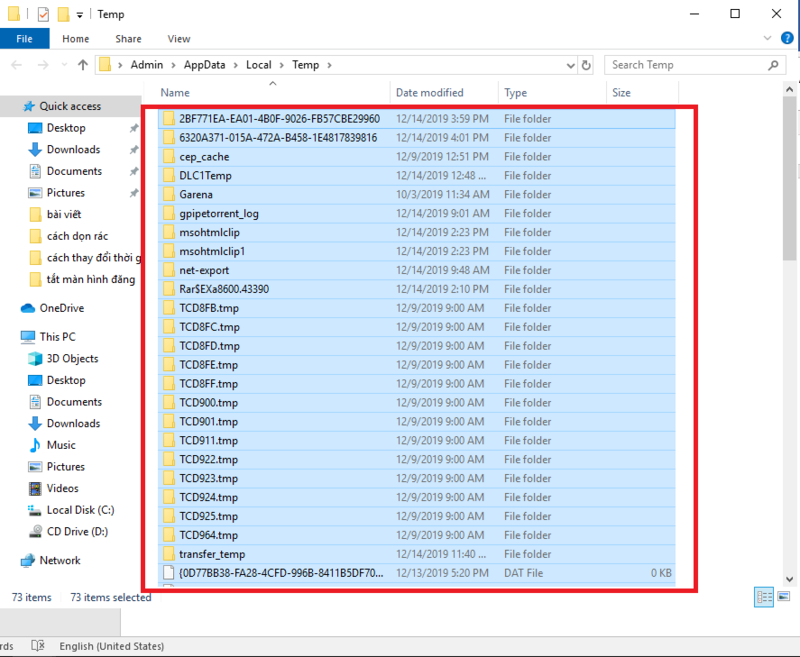Click the vertical scrollbar up arrow

coord(790,89)
